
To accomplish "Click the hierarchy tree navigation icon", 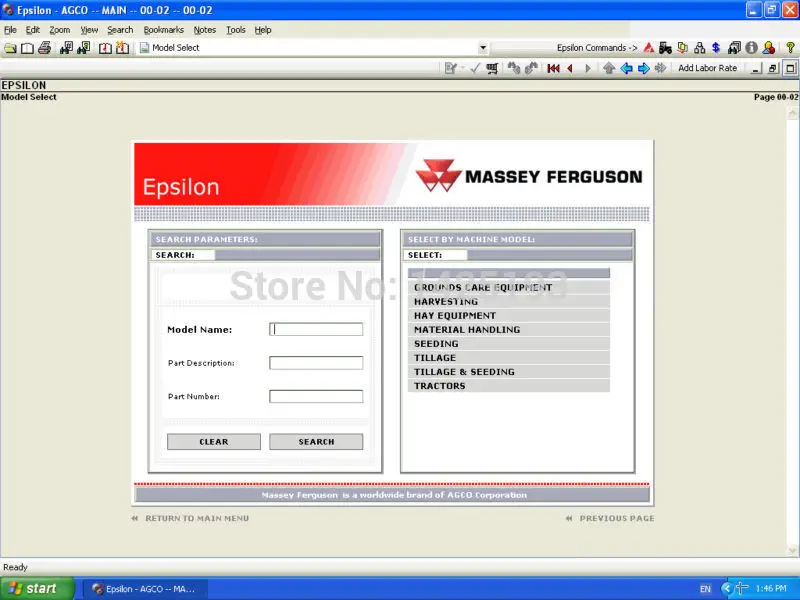I will click(x=700, y=47).
